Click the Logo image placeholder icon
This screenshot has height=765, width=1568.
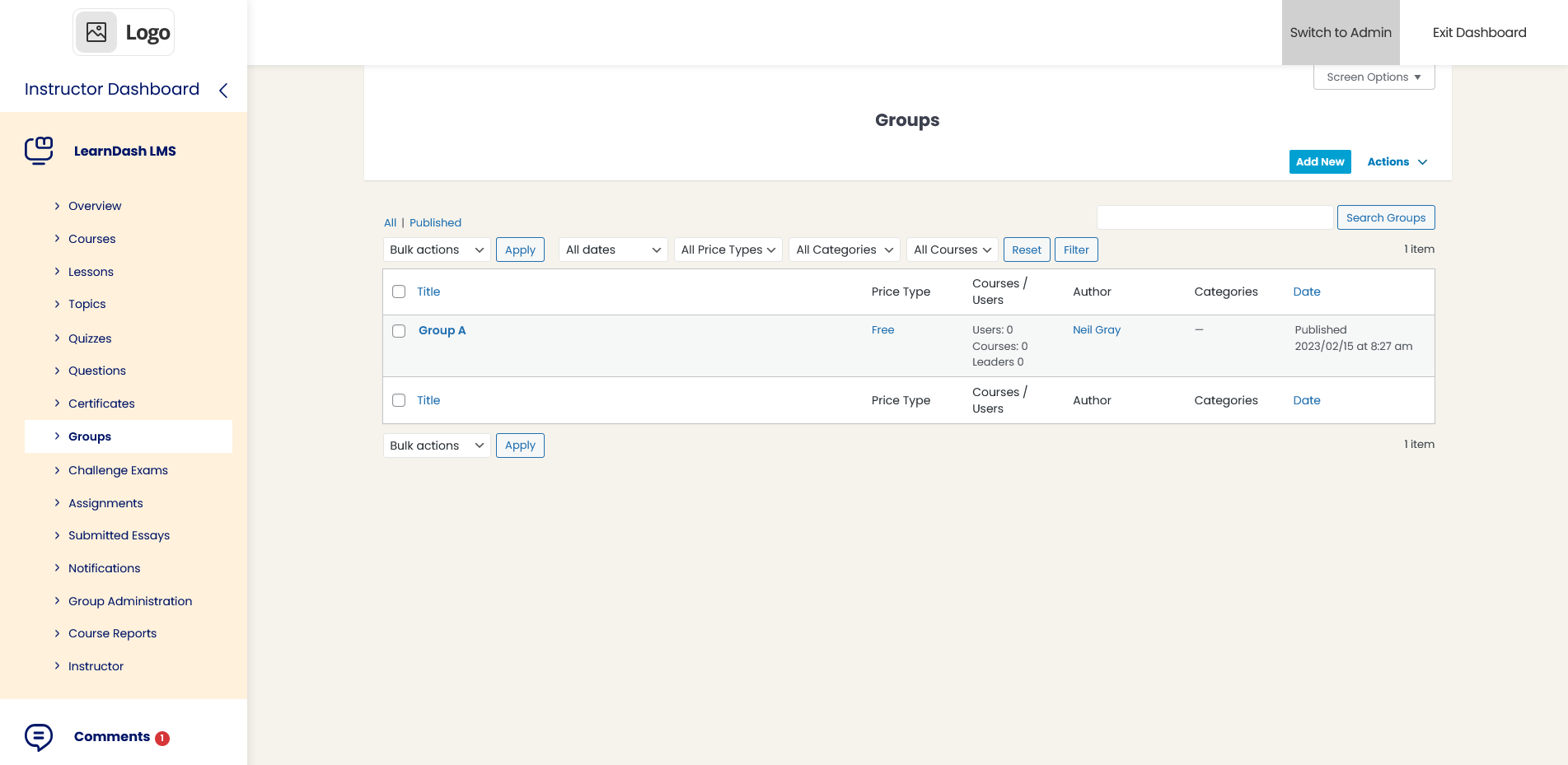(x=96, y=32)
